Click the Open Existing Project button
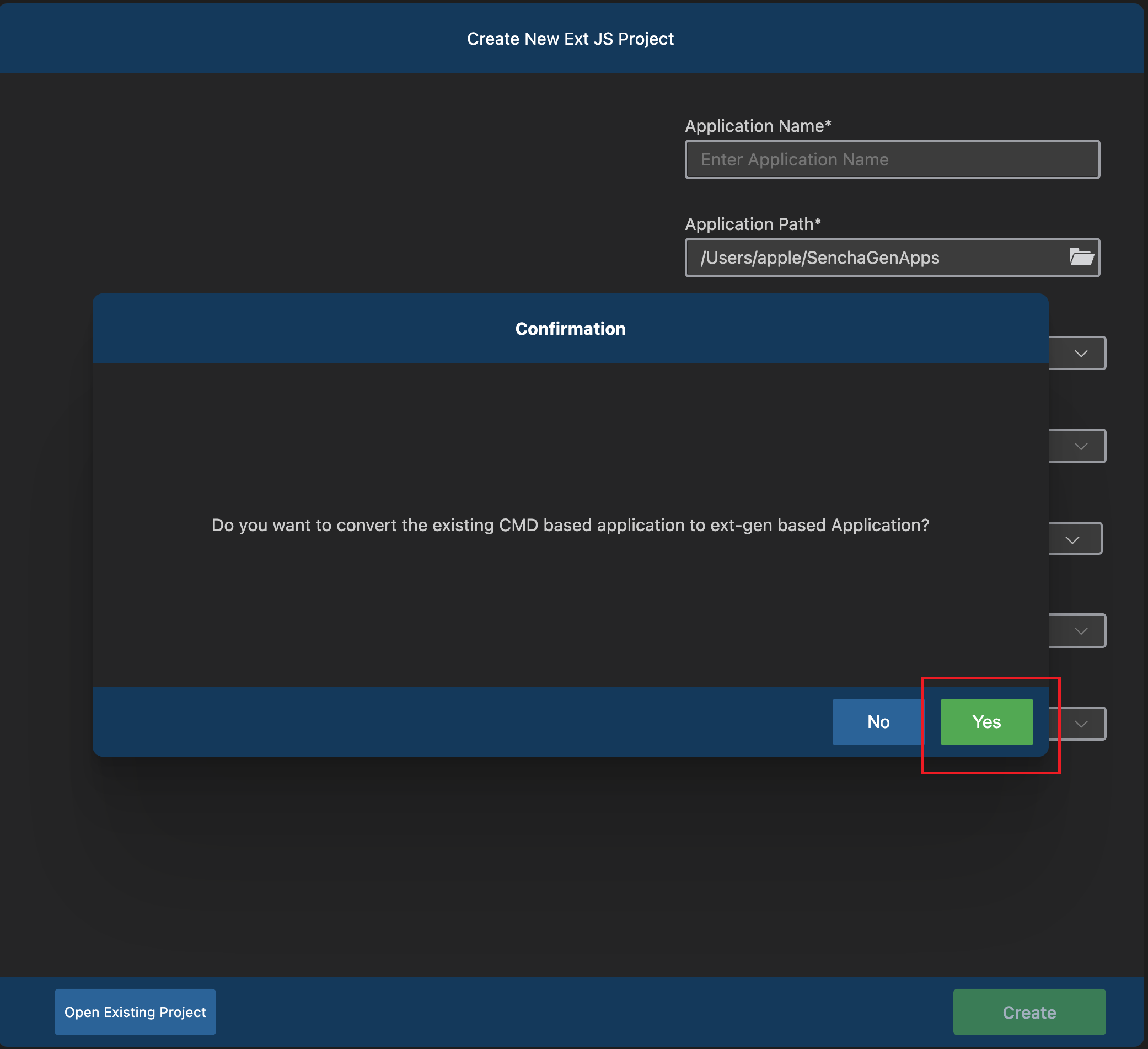The width and height of the screenshot is (1148, 1049). [x=135, y=1012]
